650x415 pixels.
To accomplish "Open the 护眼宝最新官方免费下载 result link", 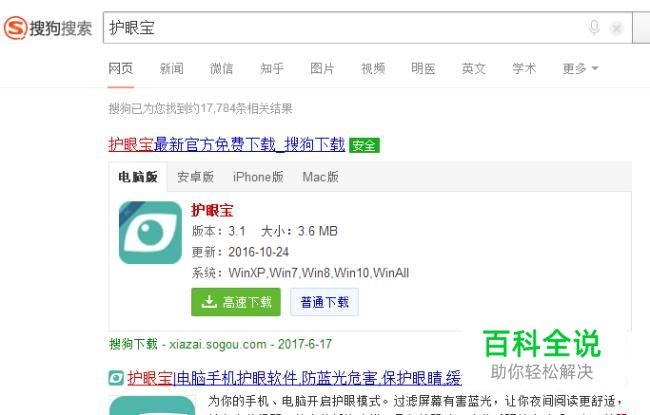I will [227, 144].
